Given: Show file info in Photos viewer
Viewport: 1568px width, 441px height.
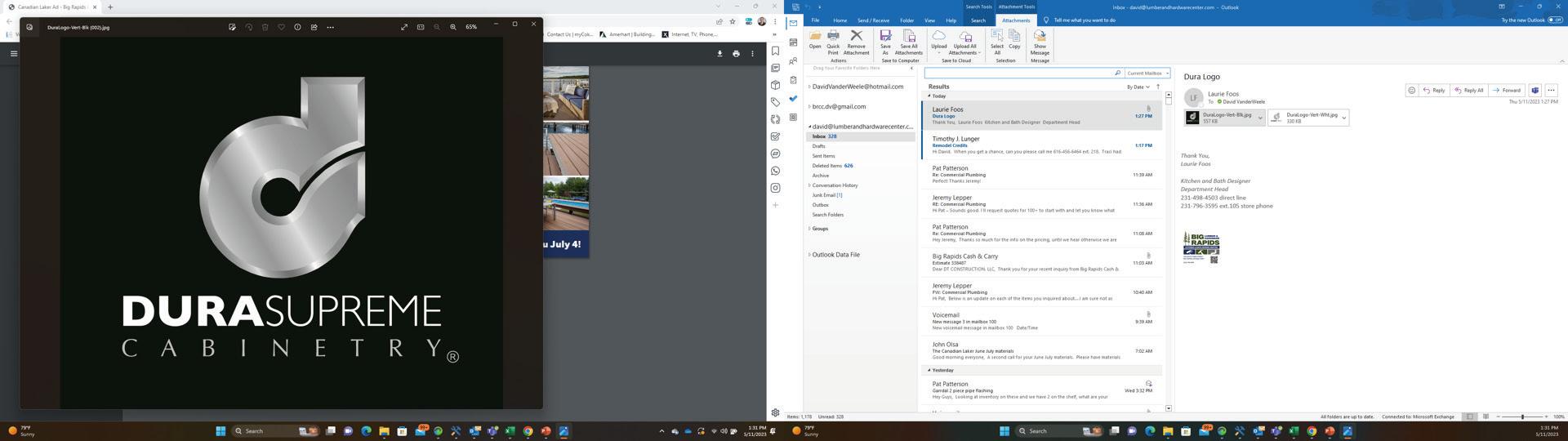Looking at the screenshot, I should pos(297,27).
